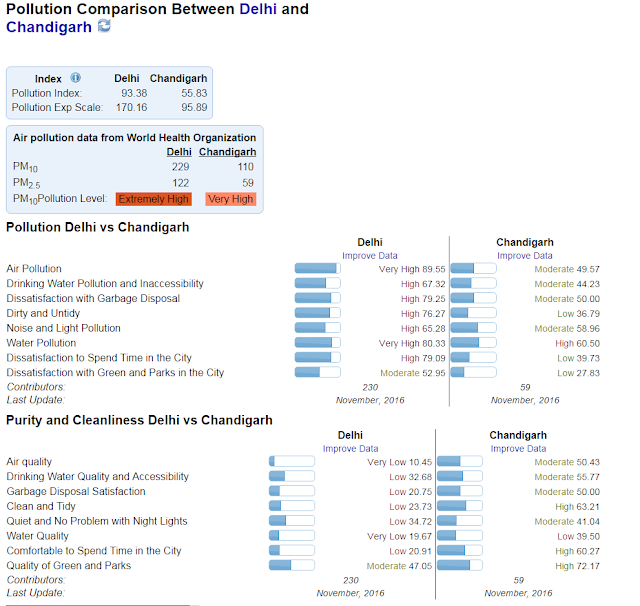This screenshot has height=606, width=640.
Task: Click Purity and Cleanliness Delhi vs Chandigarh heading
Action: pyautogui.click(x=139, y=420)
